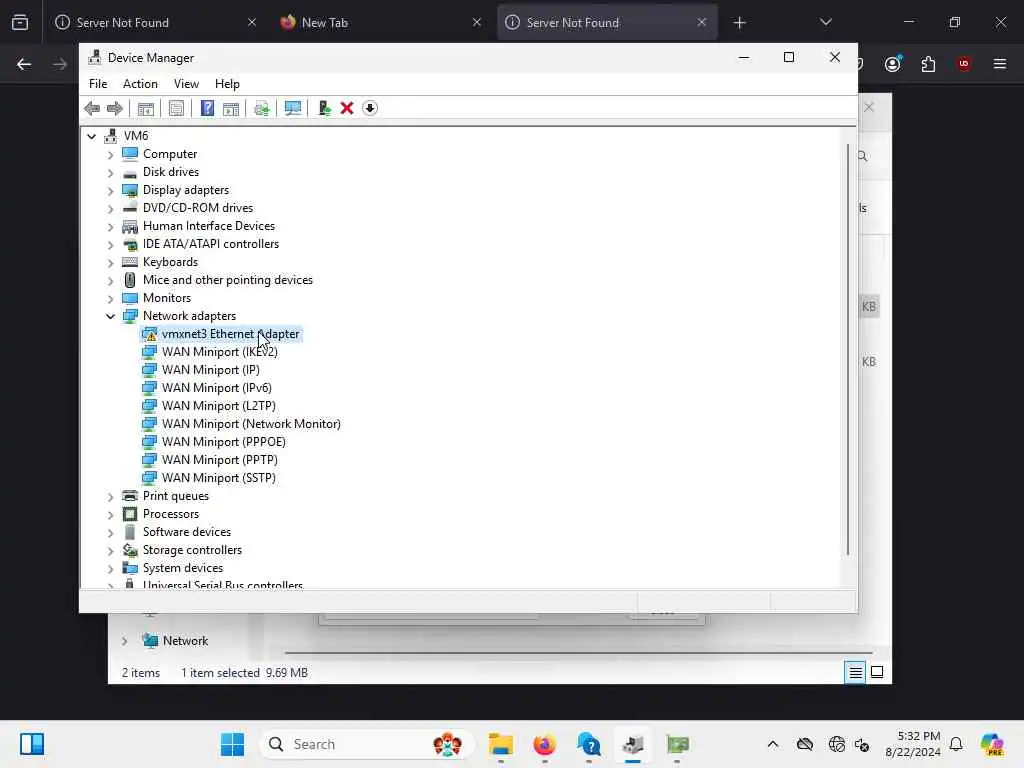
Task: Expand the Software devices category
Action: pyautogui.click(x=110, y=533)
